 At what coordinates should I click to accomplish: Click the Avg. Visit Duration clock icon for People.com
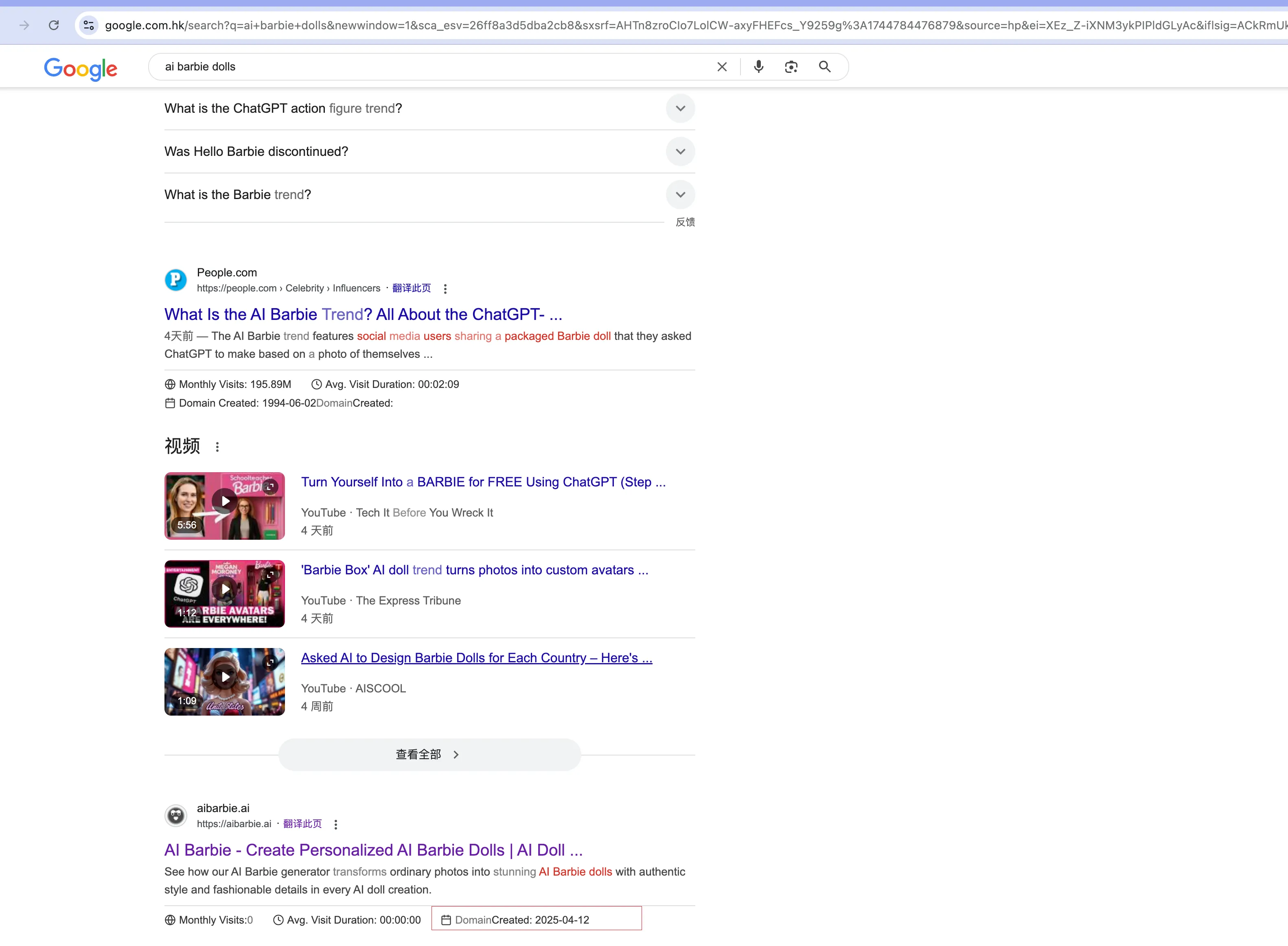tap(316, 384)
